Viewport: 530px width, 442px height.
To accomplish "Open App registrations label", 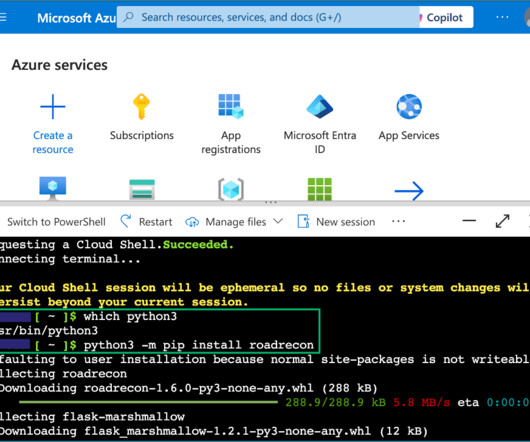I will [x=231, y=142].
